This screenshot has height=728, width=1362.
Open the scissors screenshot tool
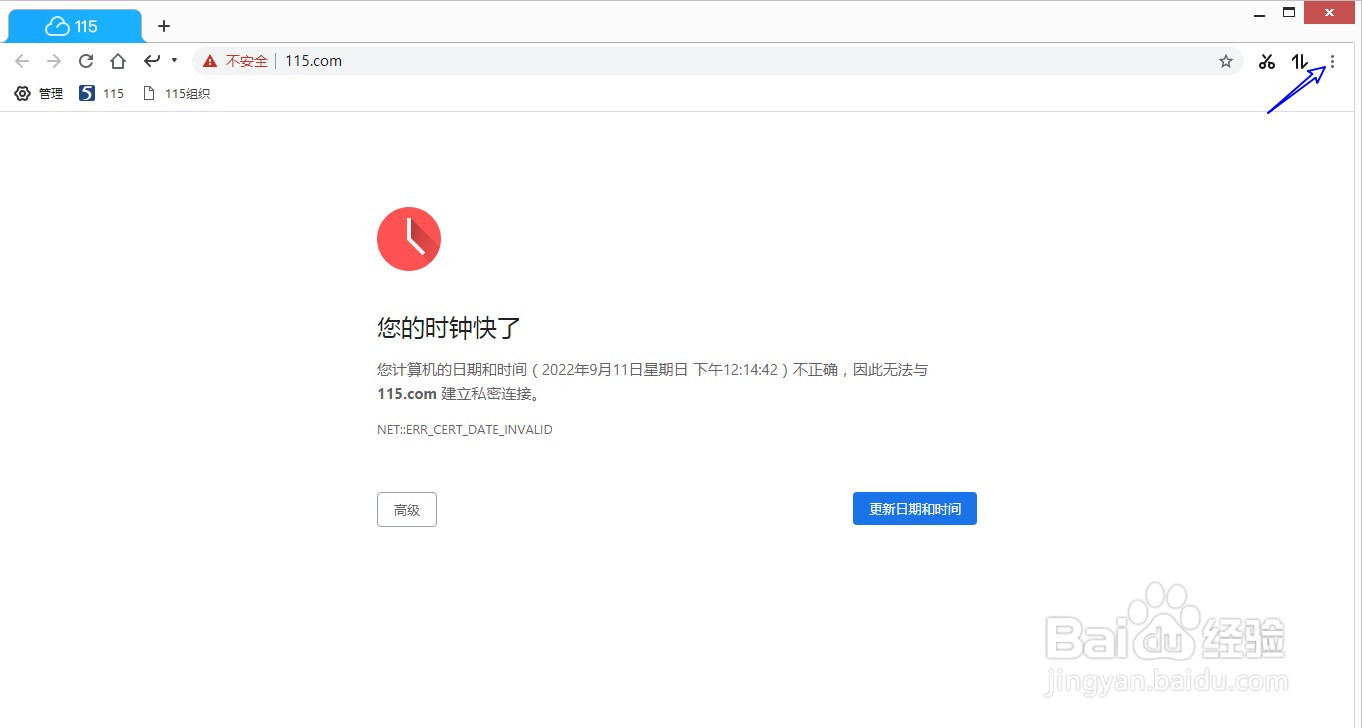(x=1267, y=61)
